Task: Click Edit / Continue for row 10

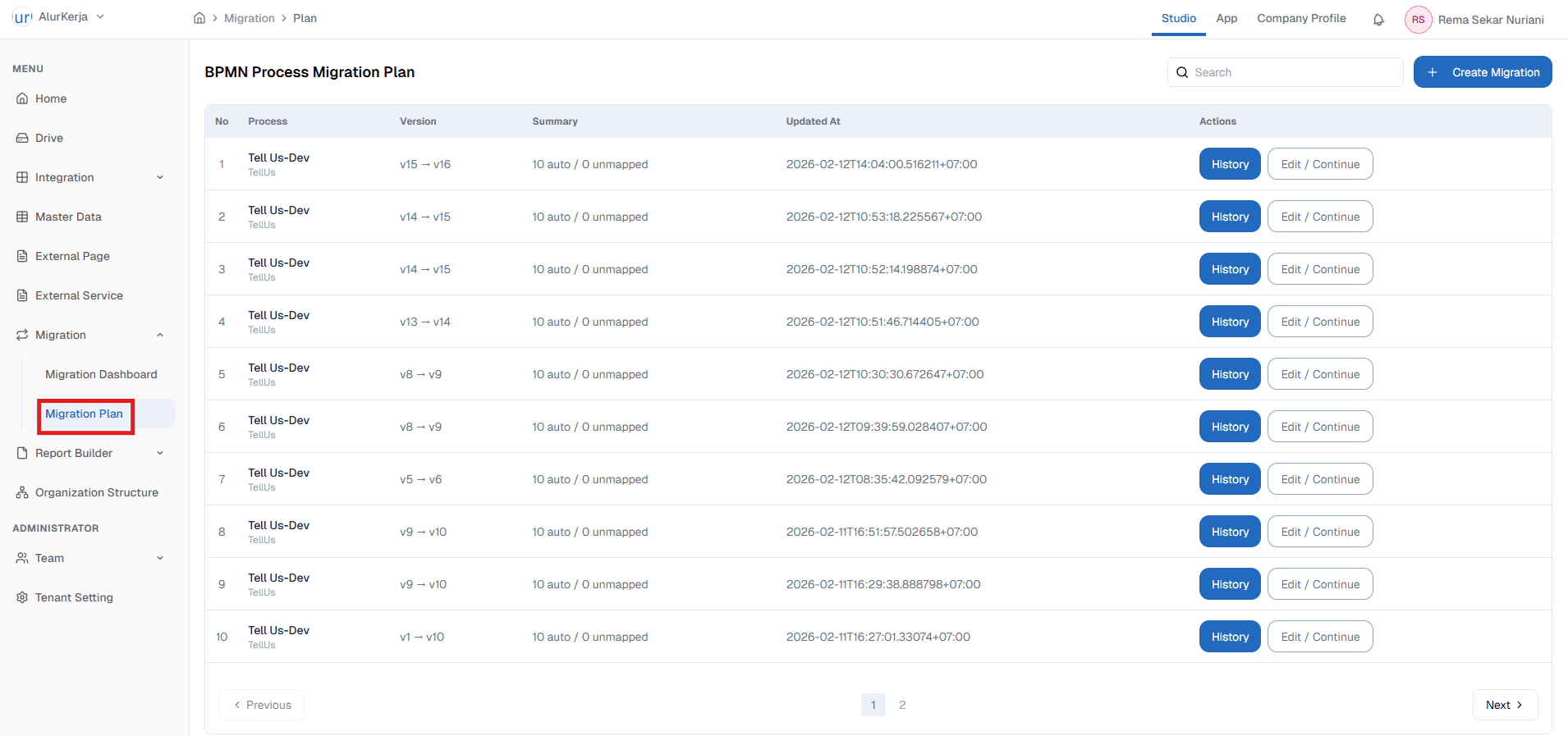Action: [1320, 637]
